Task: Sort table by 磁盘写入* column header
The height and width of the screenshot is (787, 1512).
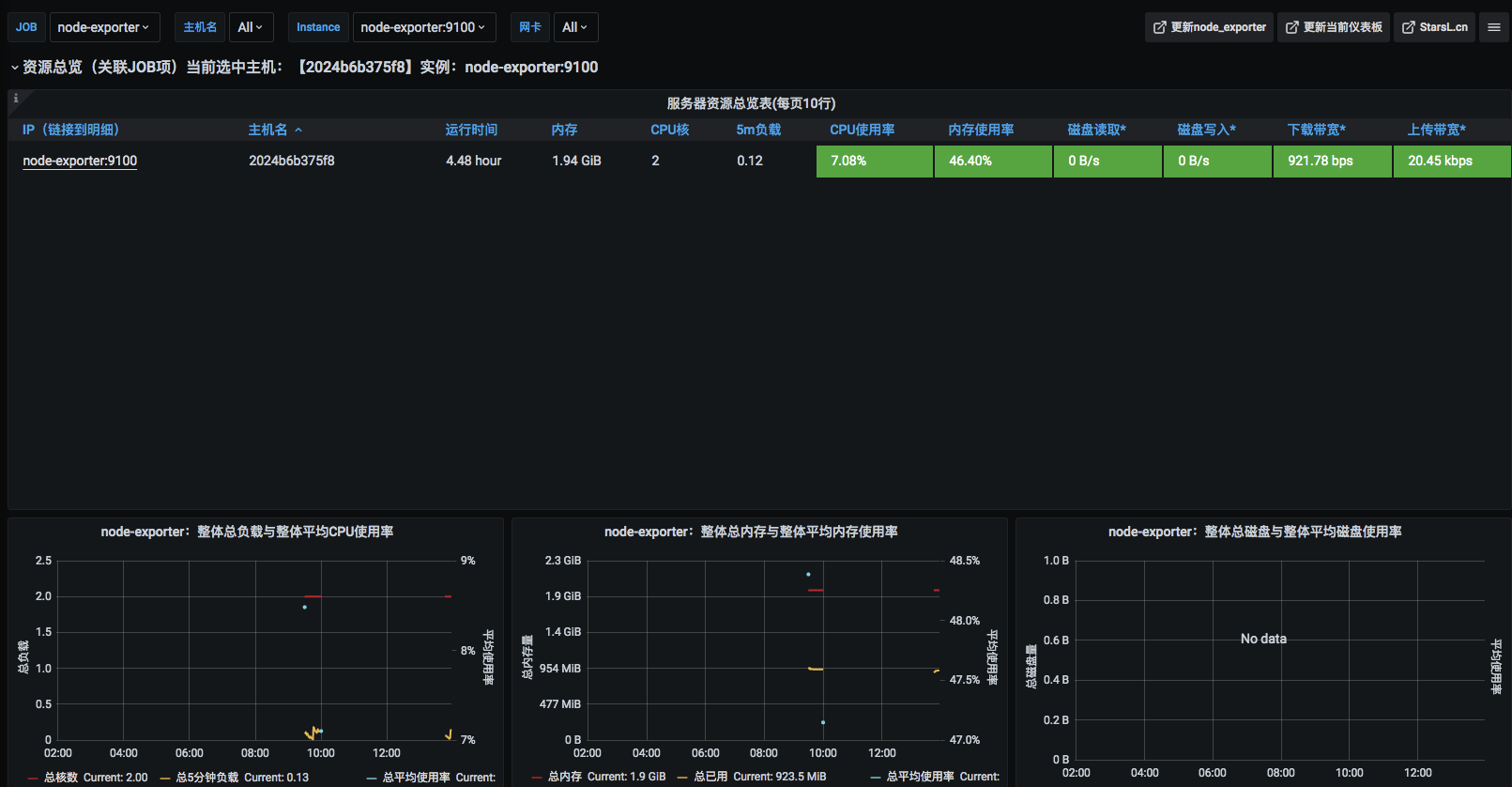Action: point(1206,130)
